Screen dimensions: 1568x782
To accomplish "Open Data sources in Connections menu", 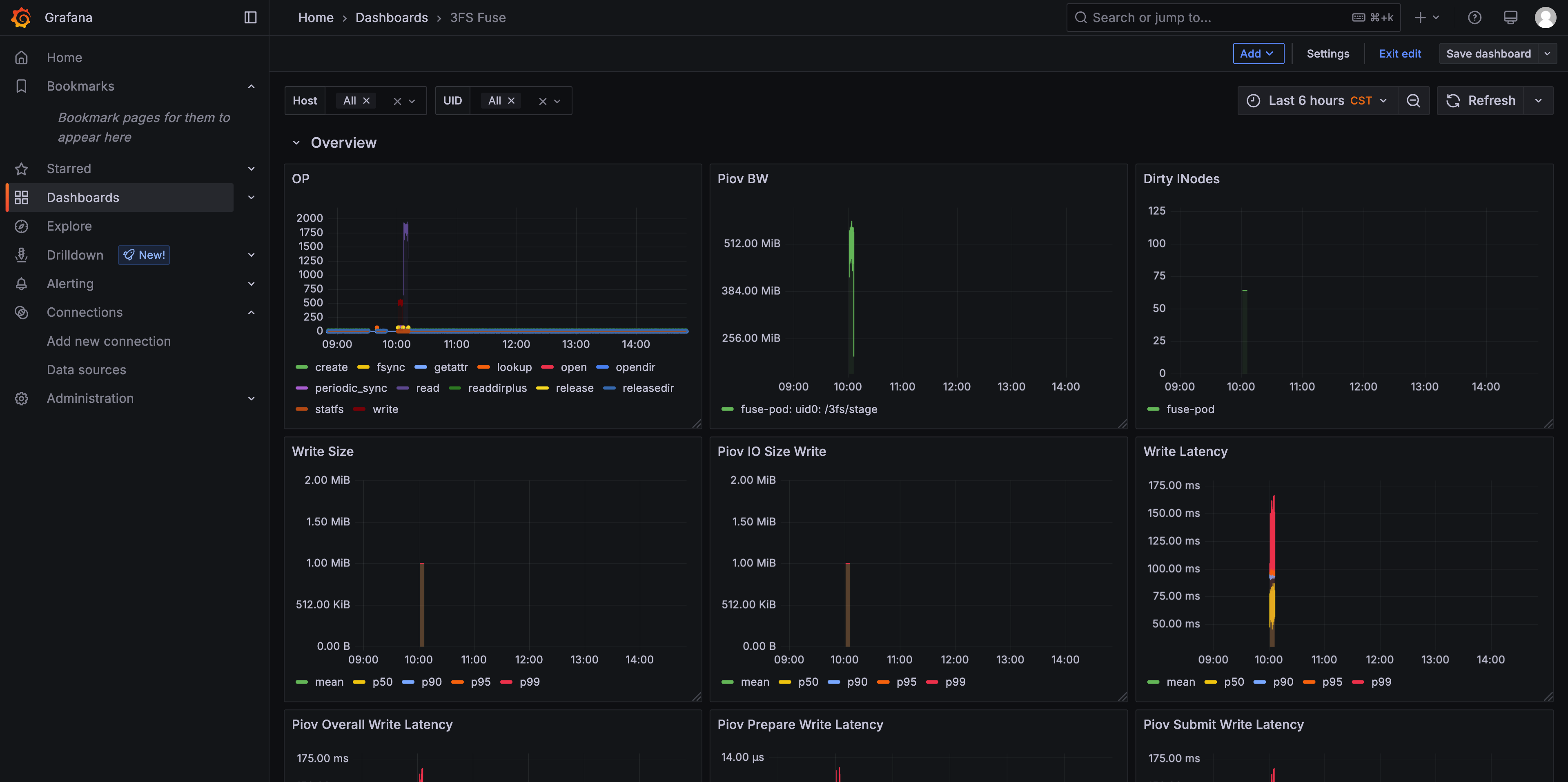I will click(87, 370).
